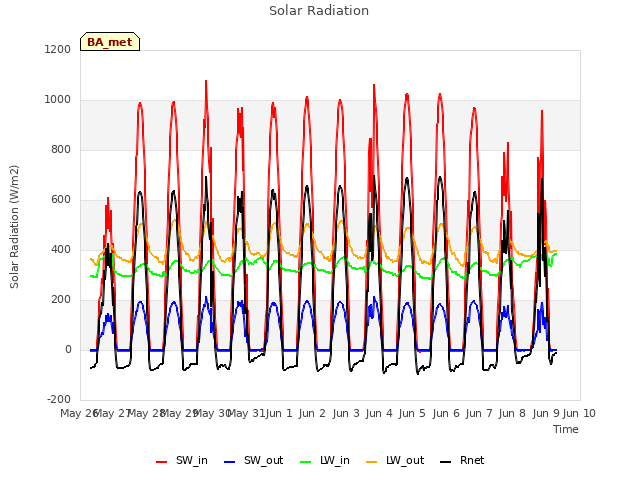
Task: Click the red SW_in legend swatch
Action: [162, 462]
